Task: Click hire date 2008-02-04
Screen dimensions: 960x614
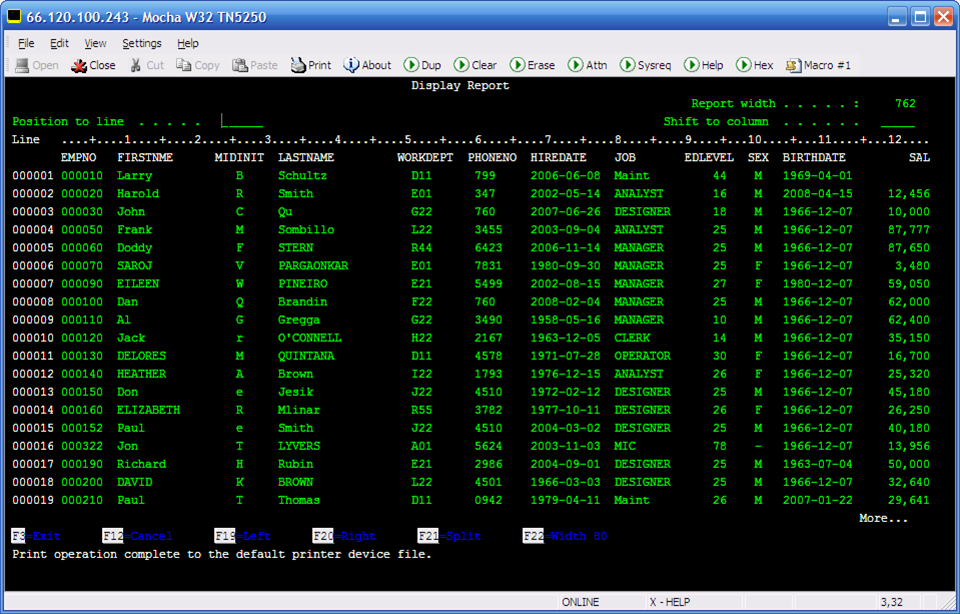Action: (565, 302)
